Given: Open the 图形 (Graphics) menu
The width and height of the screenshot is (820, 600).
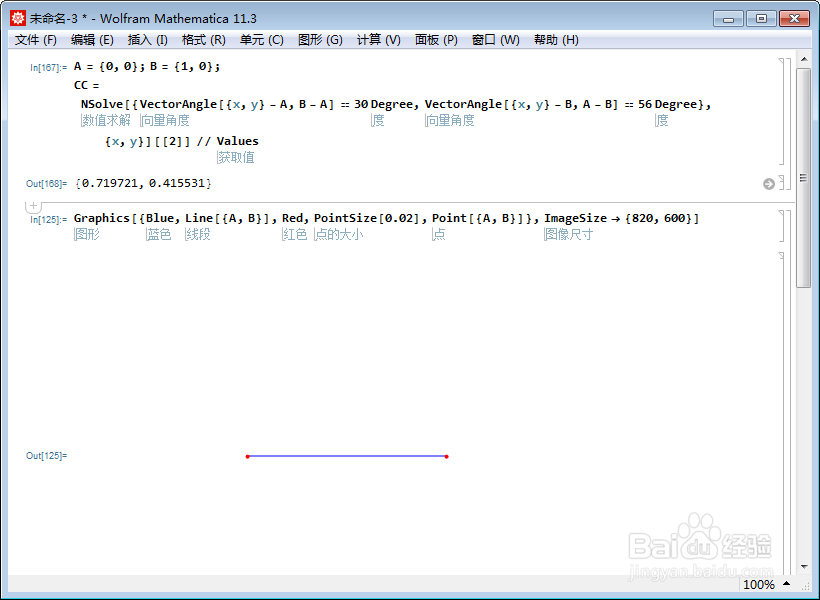Looking at the screenshot, I should click(x=318, y=39).
